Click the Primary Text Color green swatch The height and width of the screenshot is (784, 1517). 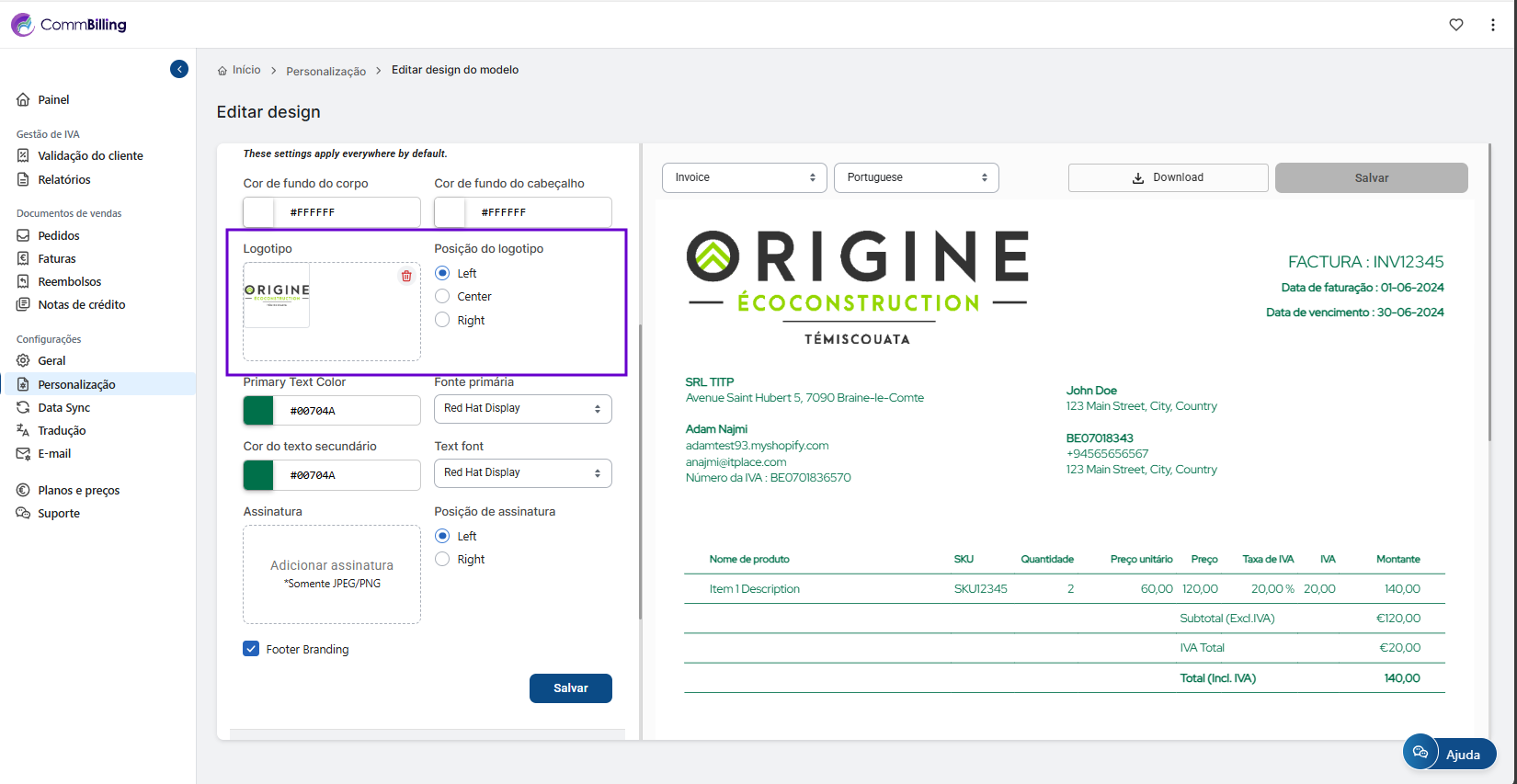(x=258, y=411)
